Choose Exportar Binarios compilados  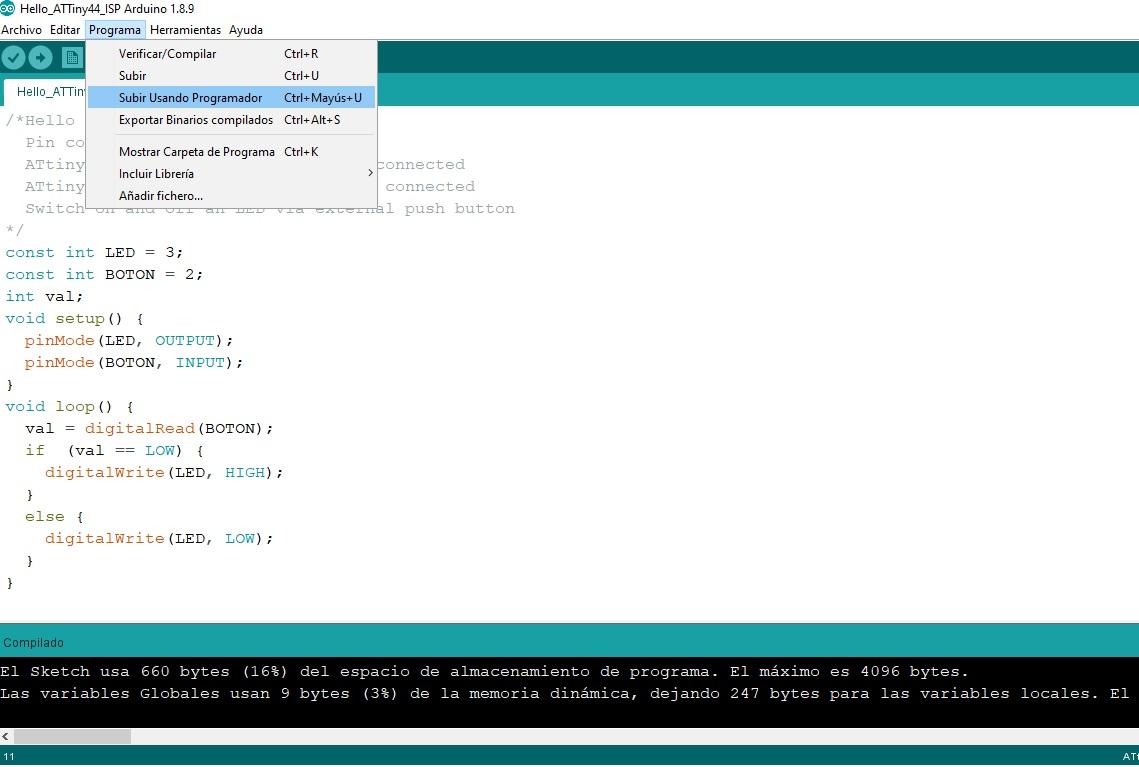point(196,120)
